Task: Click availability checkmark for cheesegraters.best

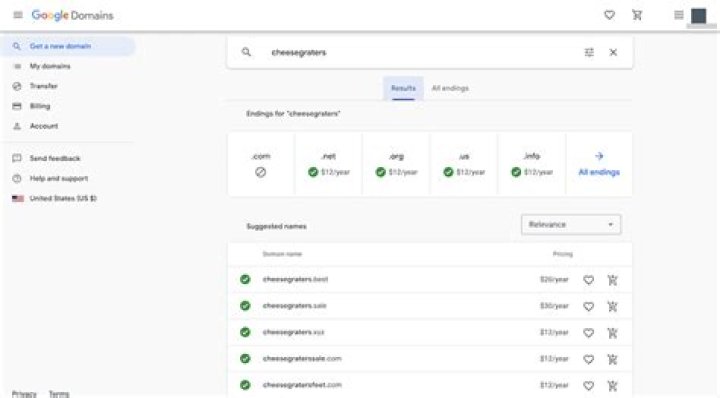Action: pos(245,279)
